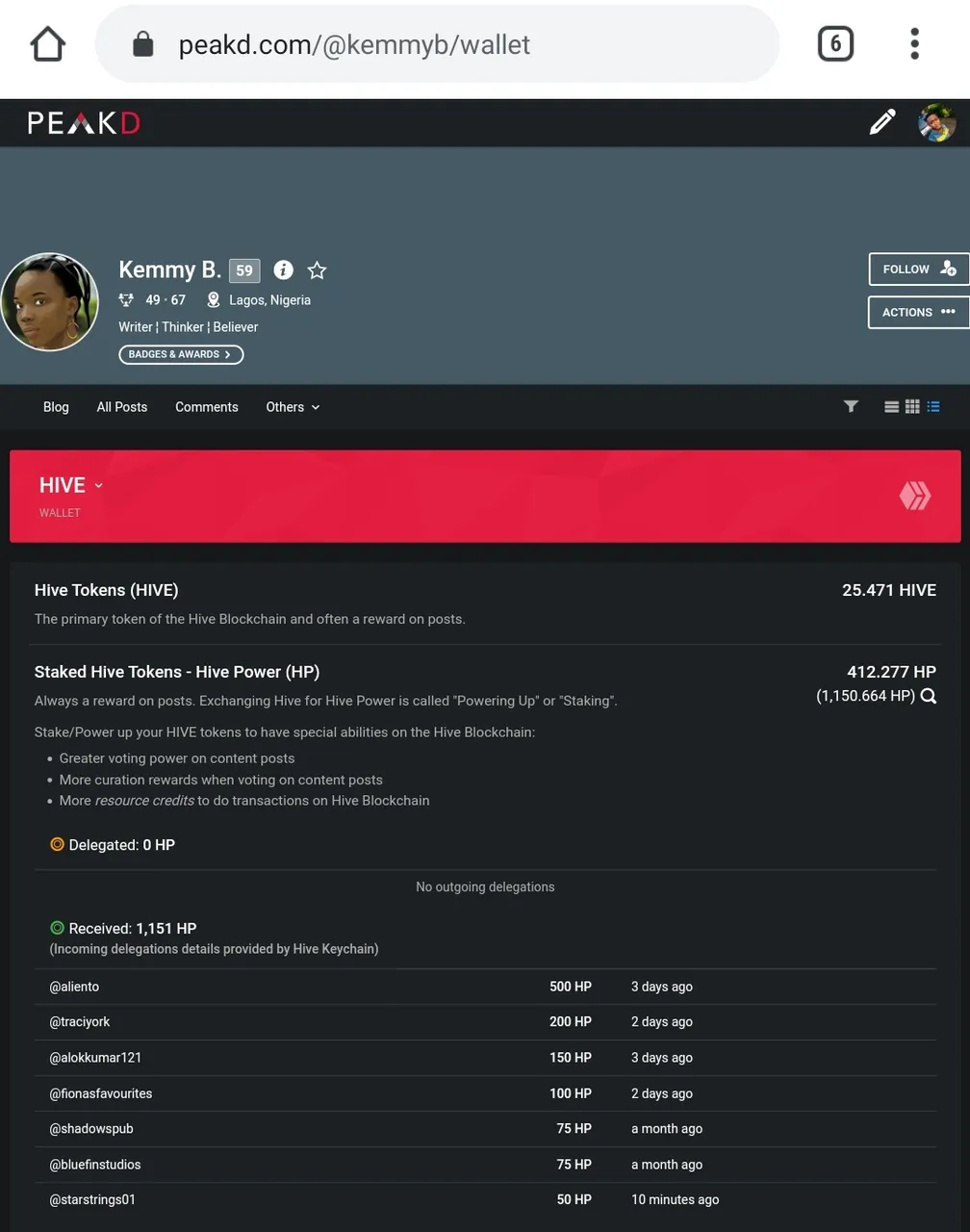Tap the lock icon in address bar
The image size is (970, 1232).
tap(142, 44)
